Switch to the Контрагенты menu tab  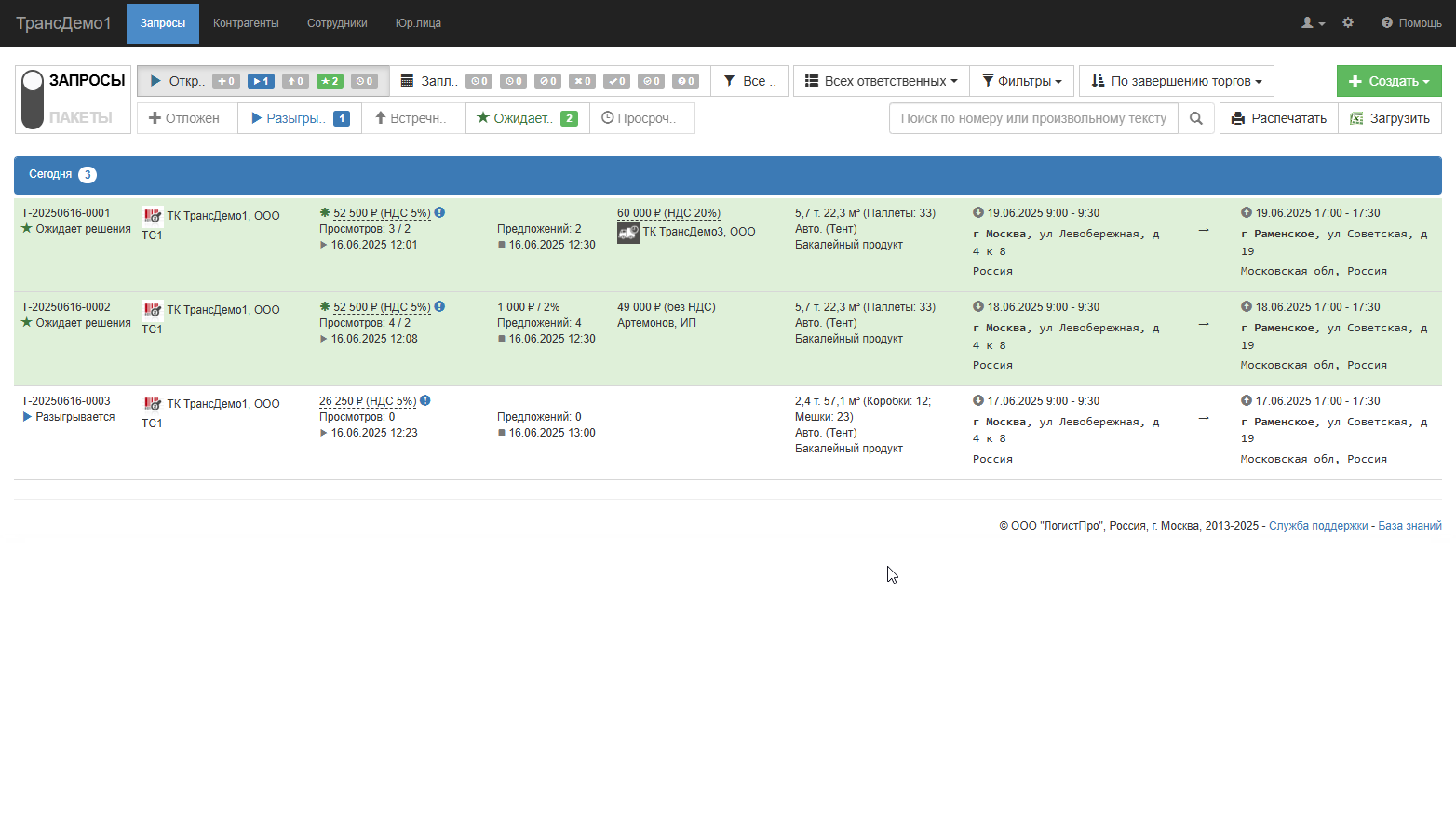tap(246, 23)
